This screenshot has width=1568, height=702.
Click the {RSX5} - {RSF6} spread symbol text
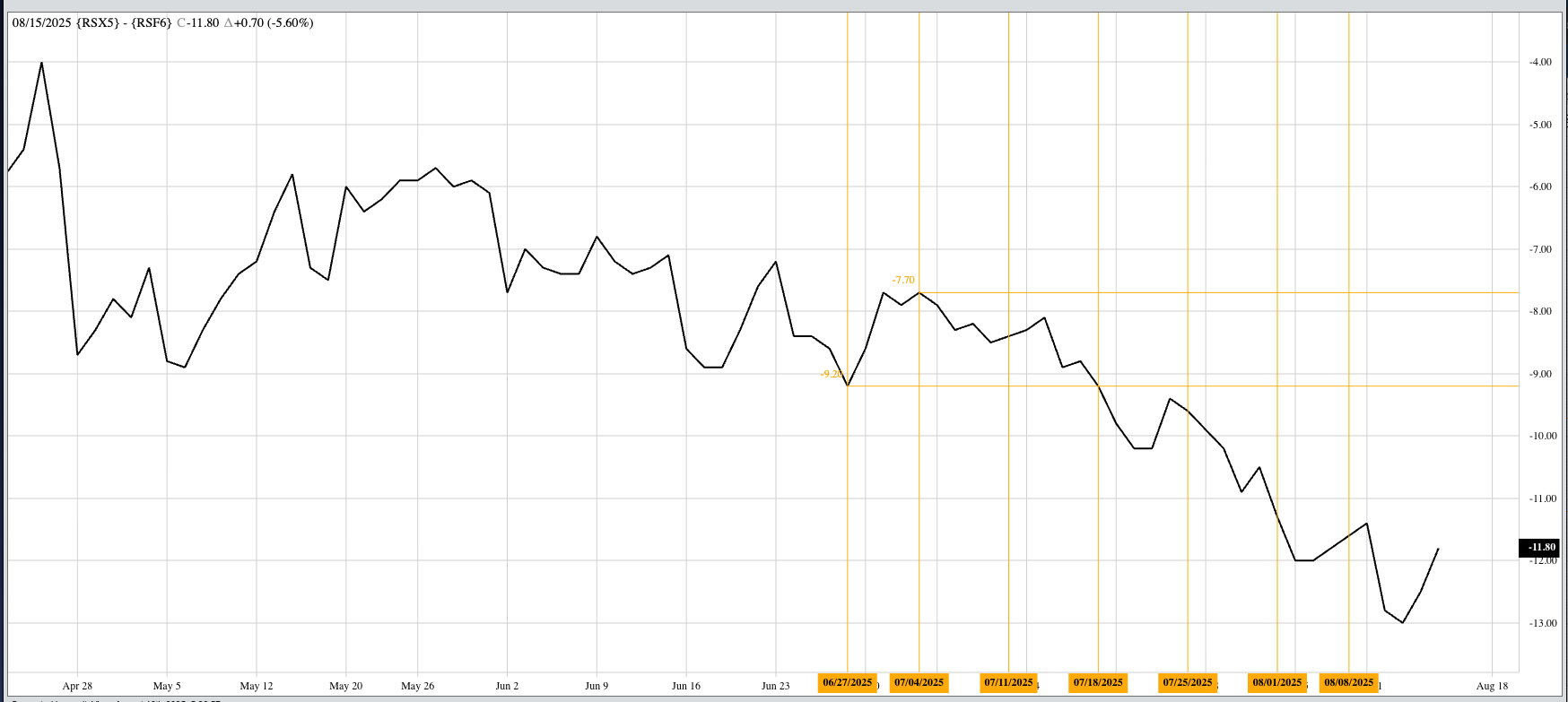pyautogui.click(x=125, y=22)
